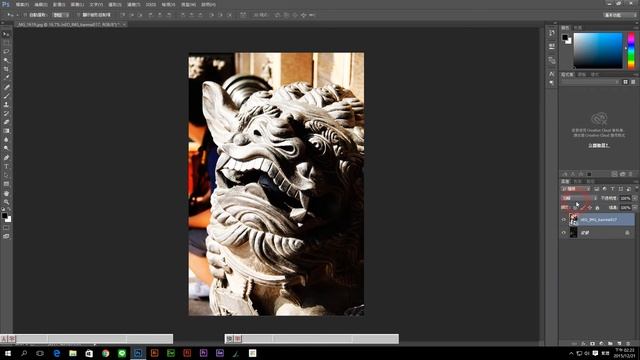Select the Rectangular Marquee tool
Screen dimensions: 640x360
[6, 43]
